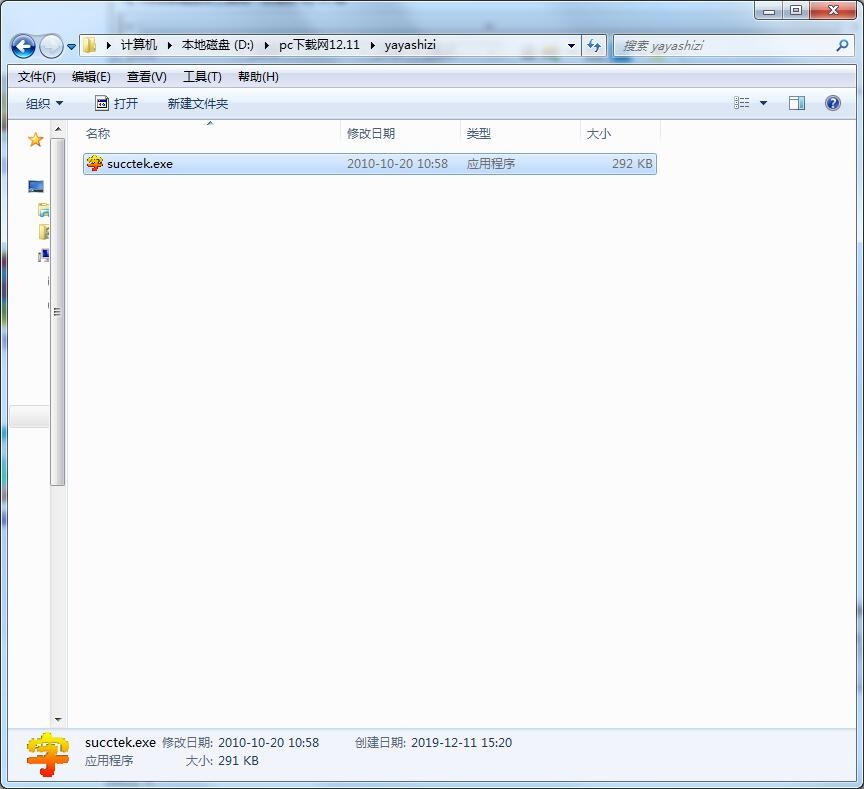This screenshot has width=864, height=789.
Task: Open the recent pages dropdown arrow
Action: (71, 47)
